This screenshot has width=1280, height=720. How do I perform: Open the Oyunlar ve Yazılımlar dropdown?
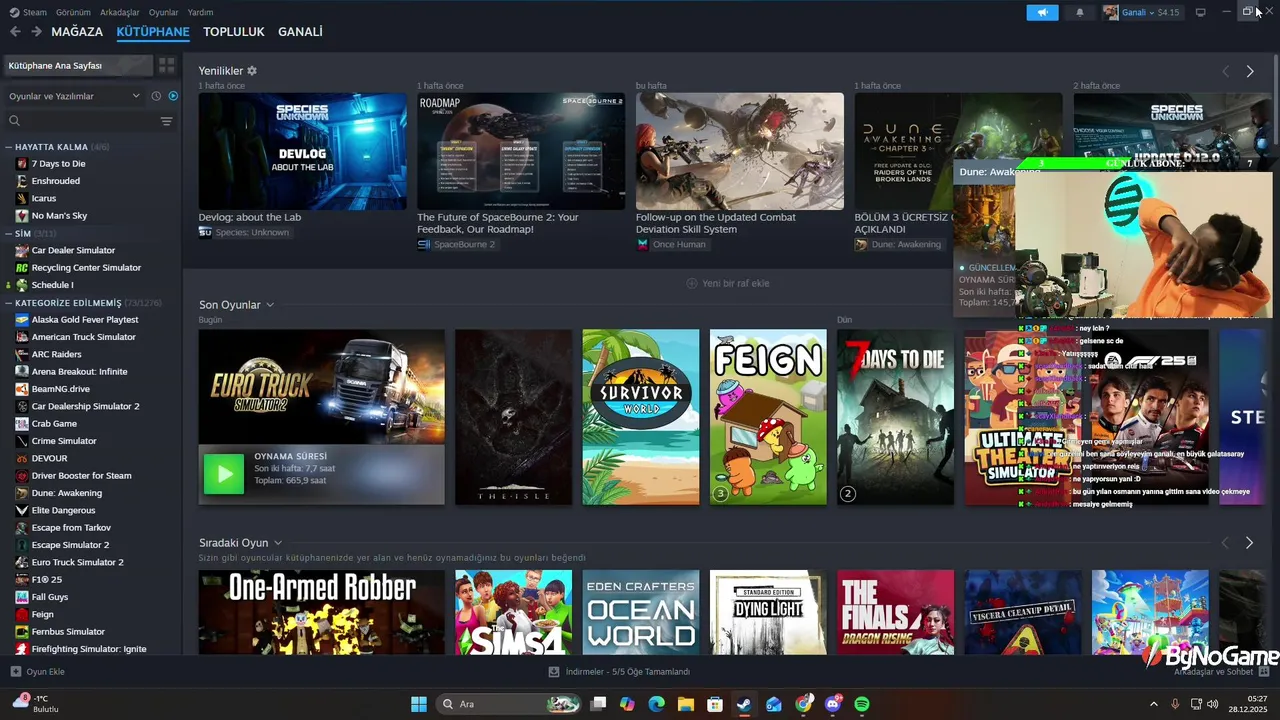tap(75, 96)
